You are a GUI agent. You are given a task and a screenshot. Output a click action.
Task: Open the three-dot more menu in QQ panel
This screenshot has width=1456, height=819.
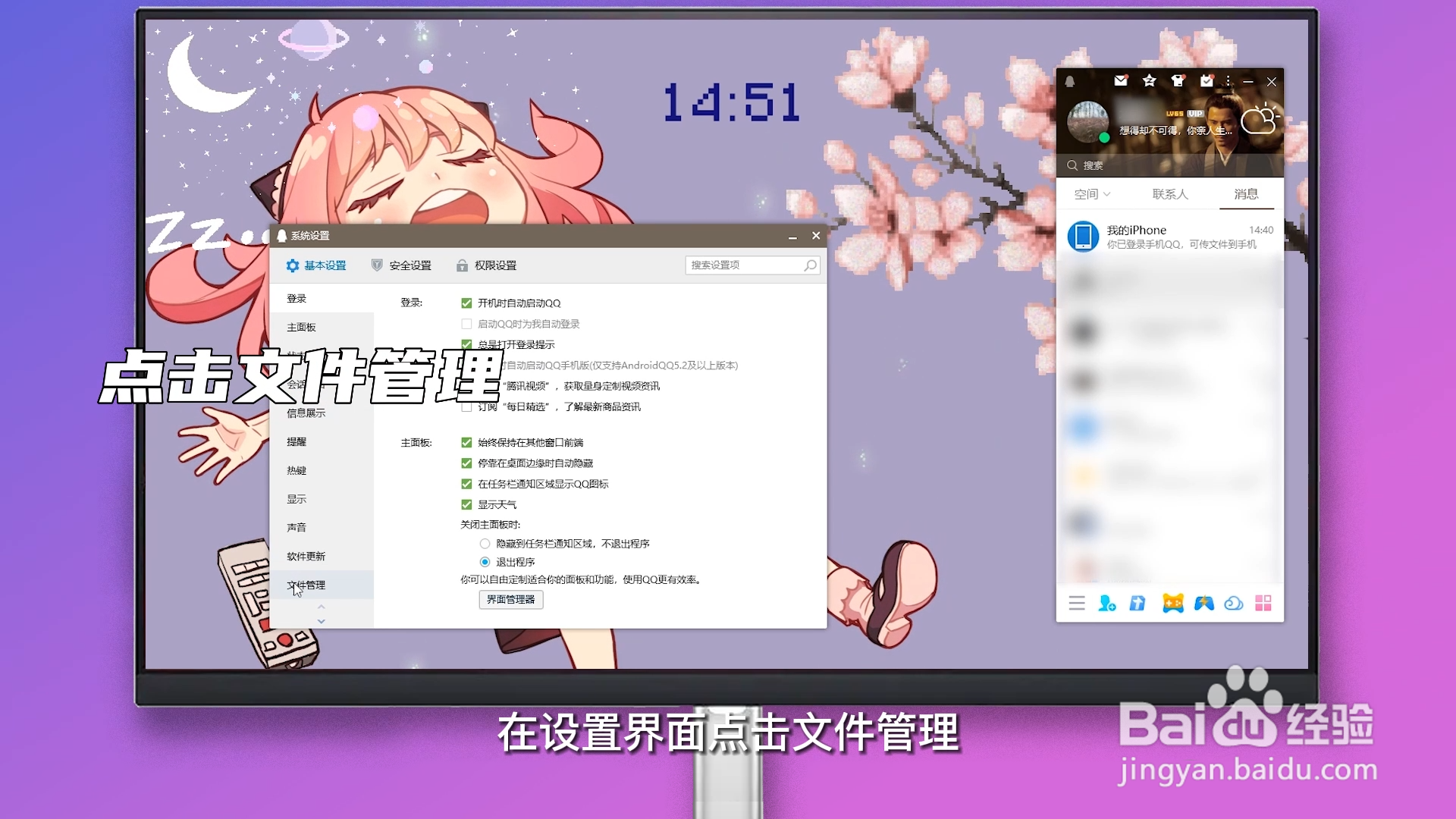pos(1228,81)
